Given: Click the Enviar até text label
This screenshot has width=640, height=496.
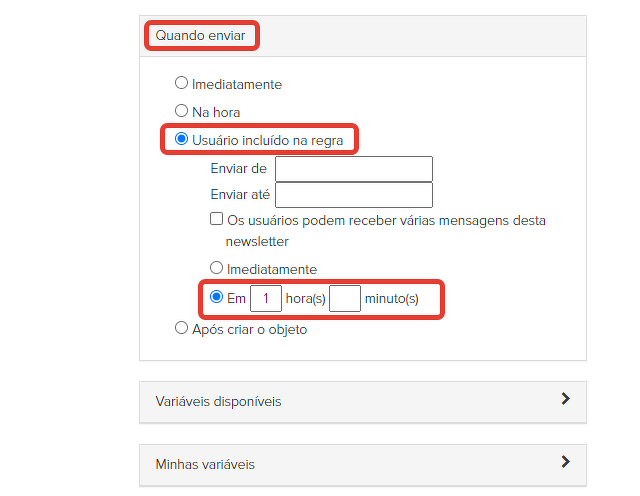Looking at the screenshot, I should pyautogui.click(x=239, y=195).
